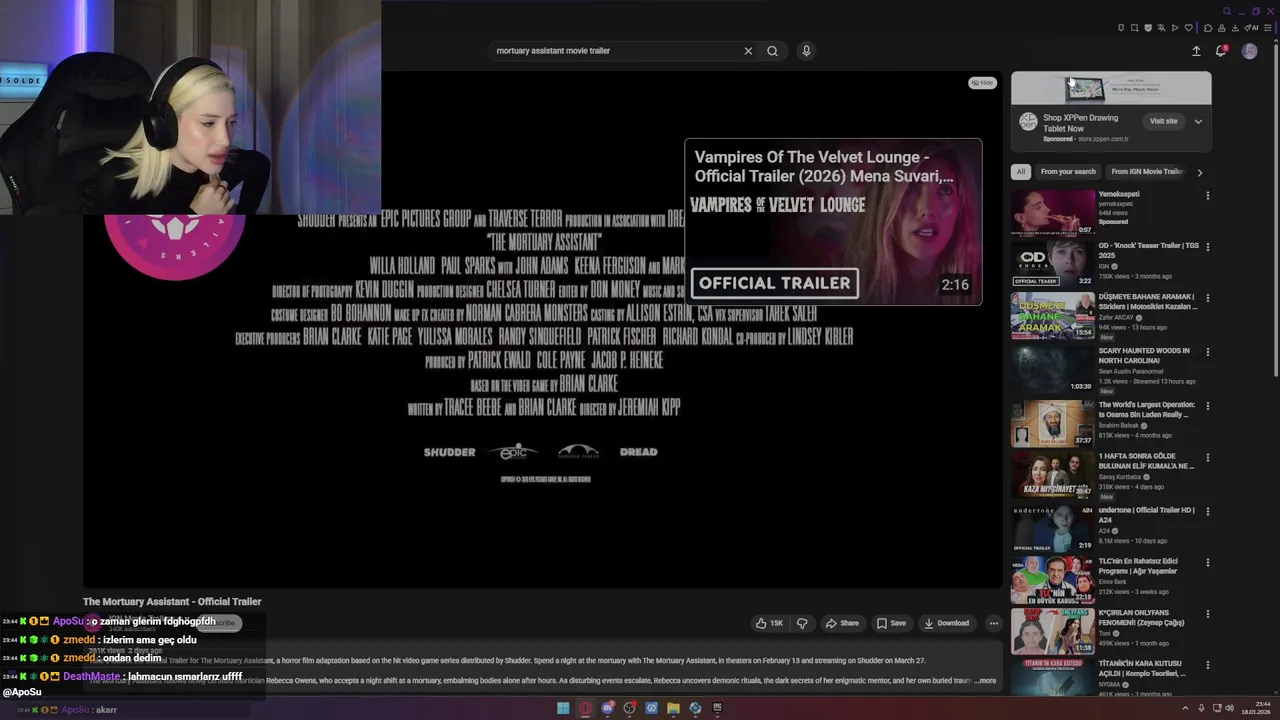Open Opera GX from the taskbar

coord(585,708)
